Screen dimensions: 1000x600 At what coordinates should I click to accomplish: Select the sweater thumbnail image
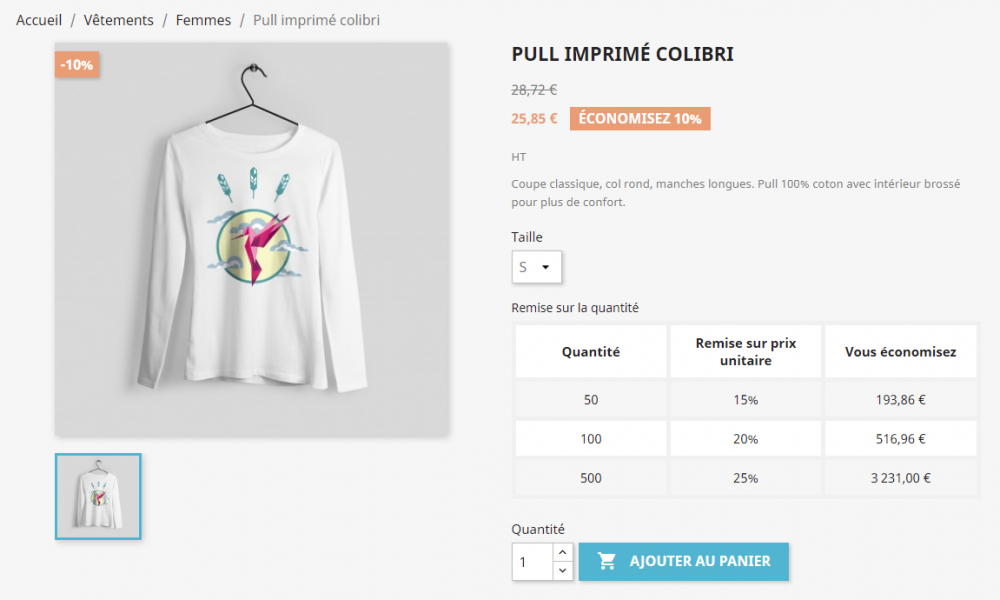point(98,496)
